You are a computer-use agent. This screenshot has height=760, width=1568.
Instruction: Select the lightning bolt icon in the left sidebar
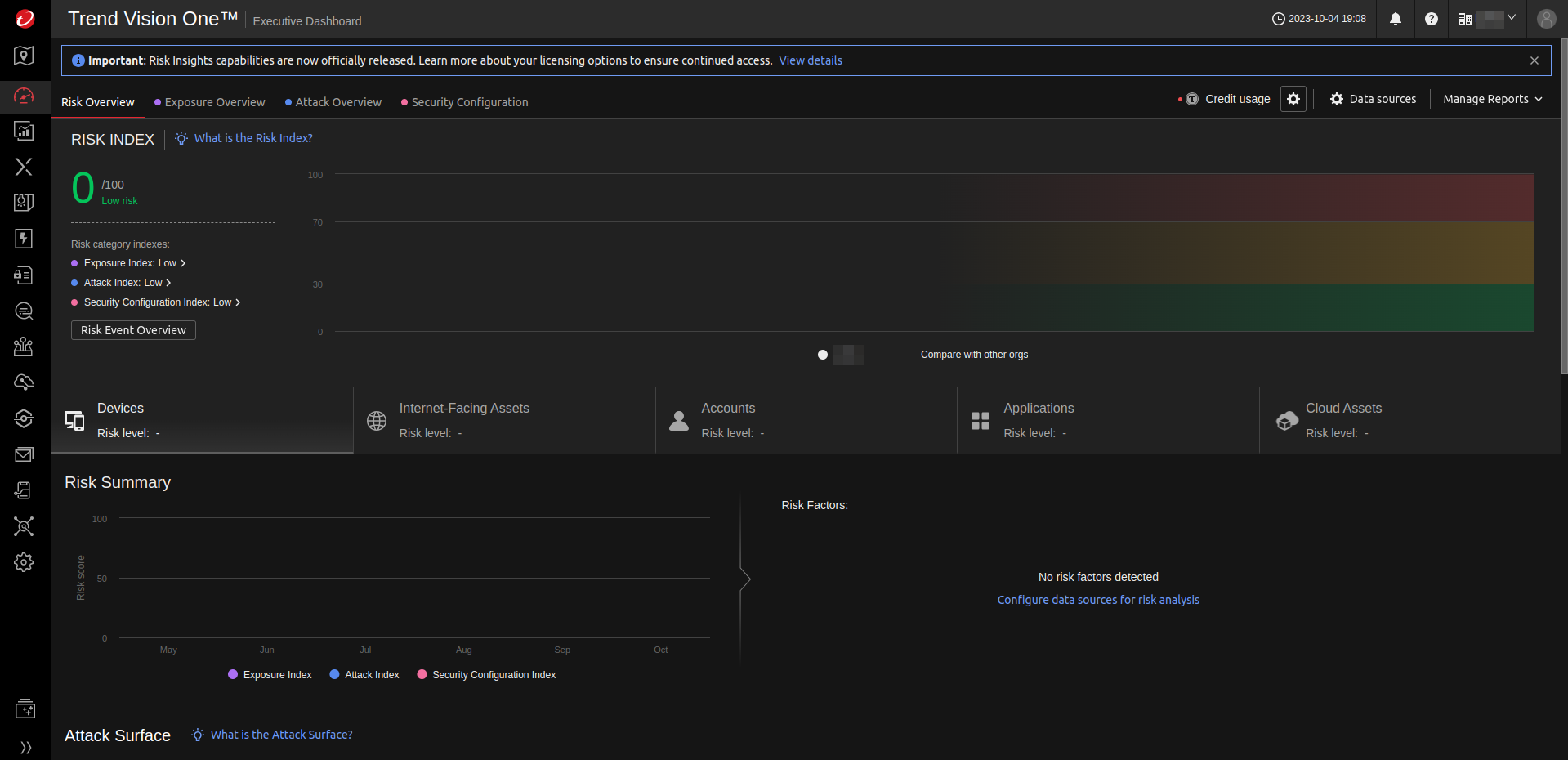[24, 239]
